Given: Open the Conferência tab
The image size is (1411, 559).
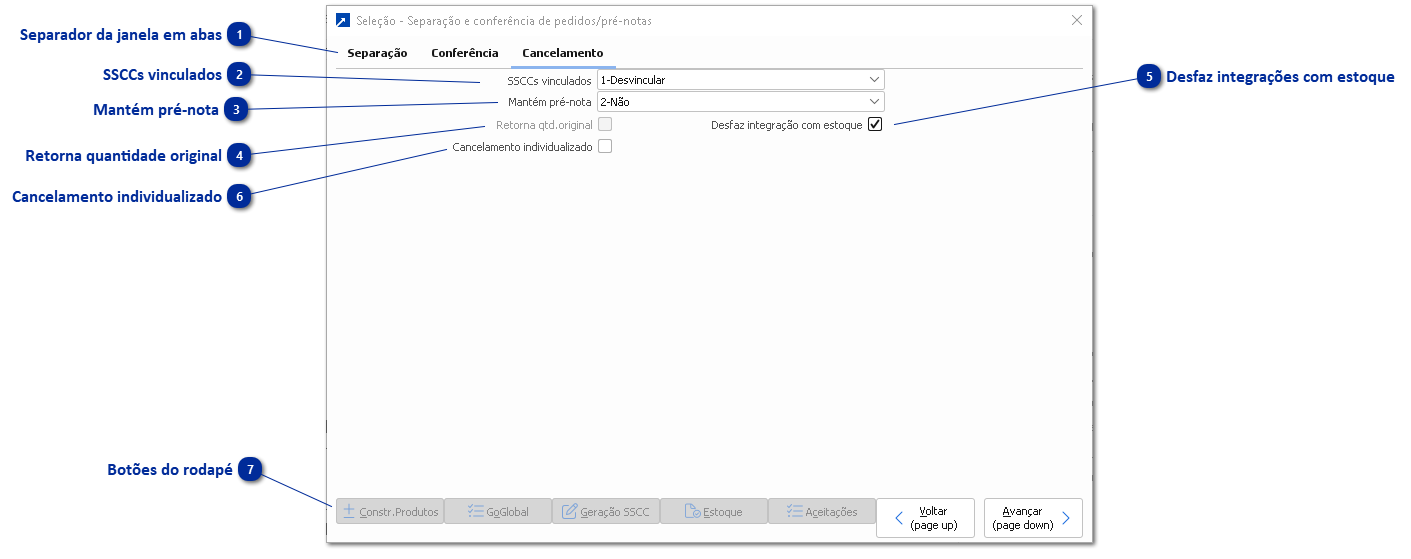Looking at the screenshot, I should (464, 53).
